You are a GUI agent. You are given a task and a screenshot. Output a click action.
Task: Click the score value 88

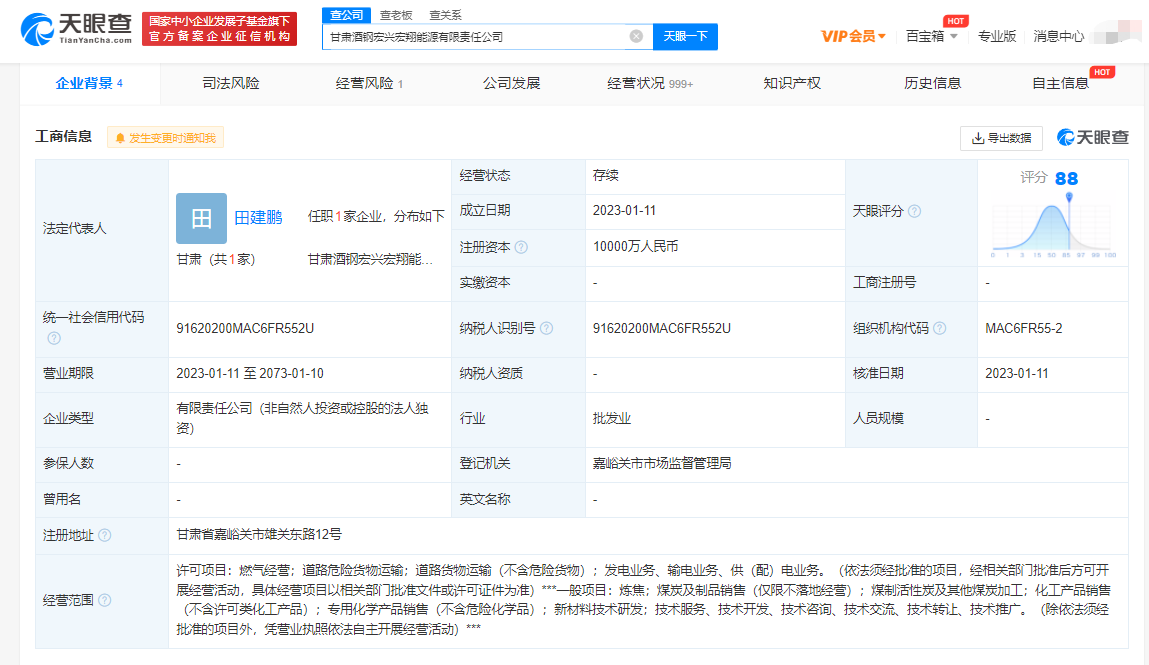[x=1066, y=178]
